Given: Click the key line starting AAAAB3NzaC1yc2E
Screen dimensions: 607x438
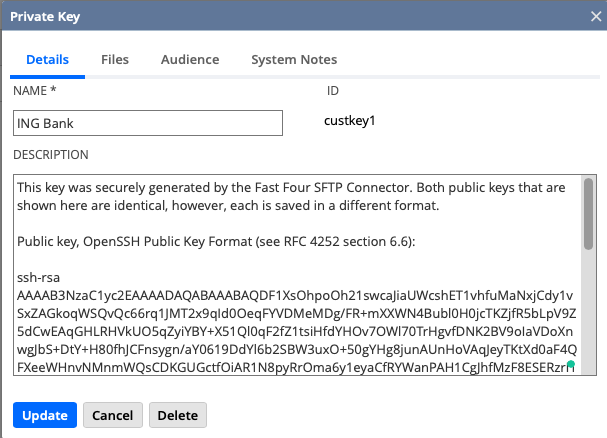Looking at the screenshot, I should (295, 295).
